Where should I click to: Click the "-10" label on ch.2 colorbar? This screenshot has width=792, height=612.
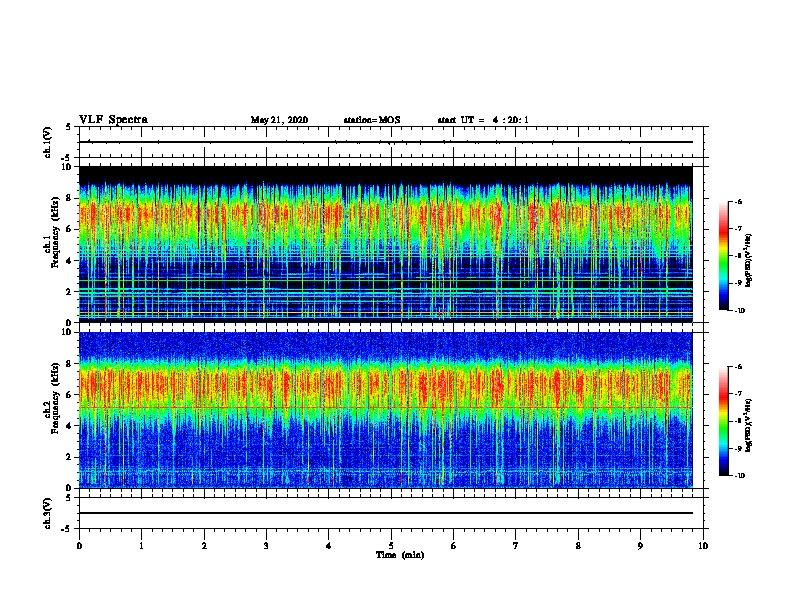[739, 476]
